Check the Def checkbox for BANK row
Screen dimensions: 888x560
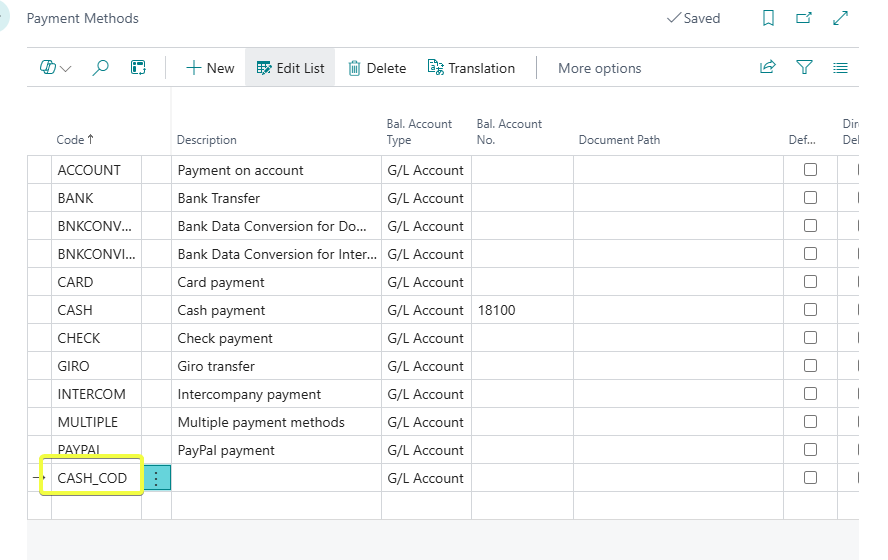[x=810, y=198]
